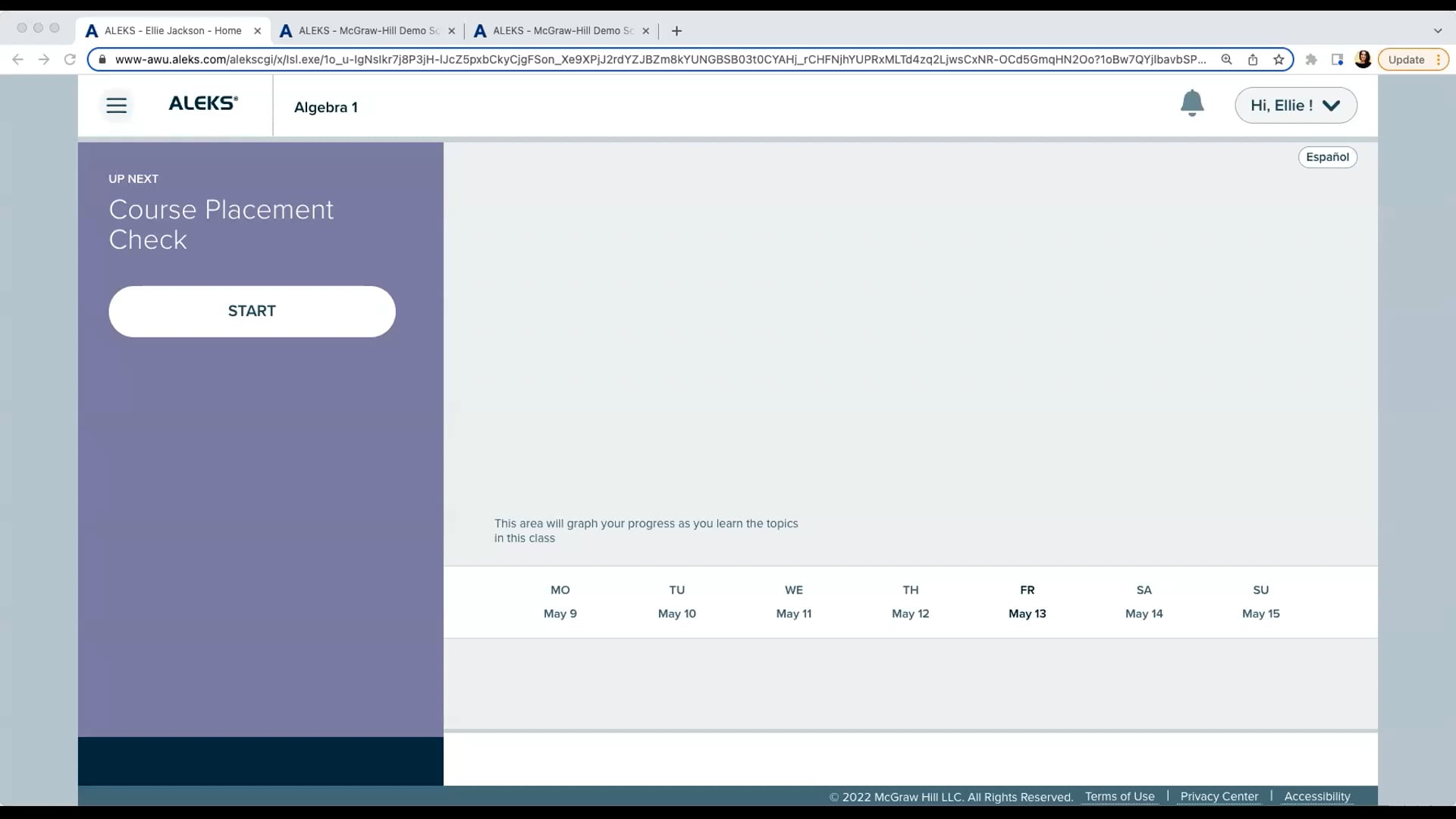Open the hamburger navigation menu
The height and width of the screenshot is (819, 1456).
click(x=116, y=105)
